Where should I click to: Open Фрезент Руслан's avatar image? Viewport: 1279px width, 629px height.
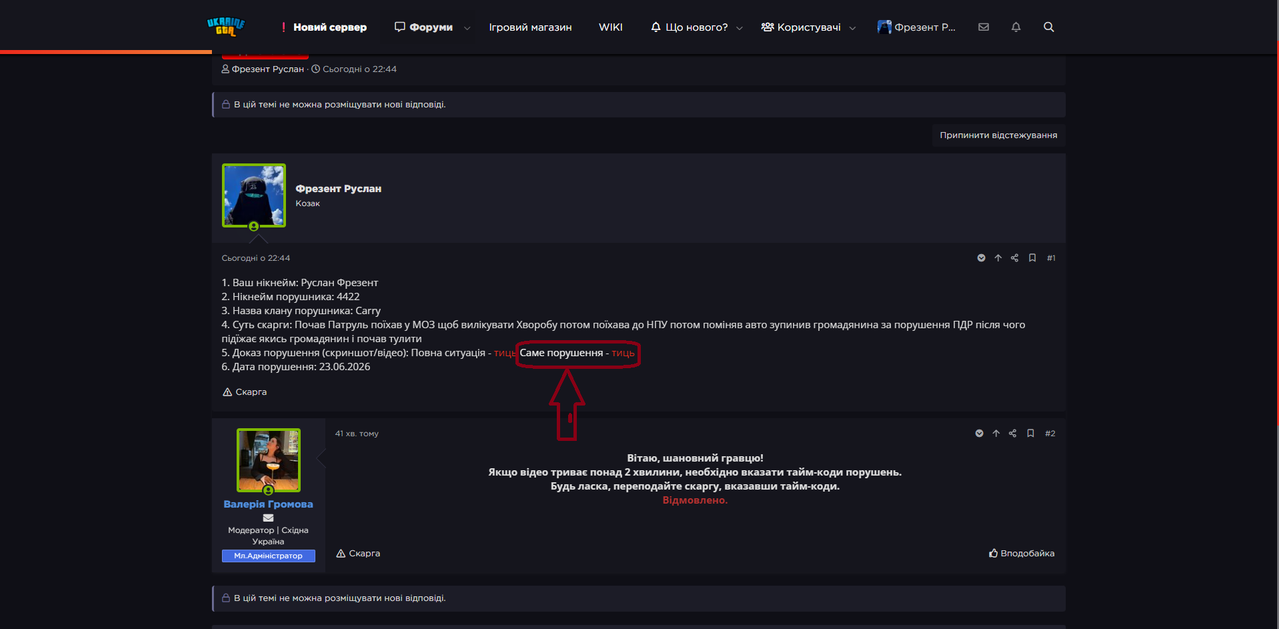(254, 196)
